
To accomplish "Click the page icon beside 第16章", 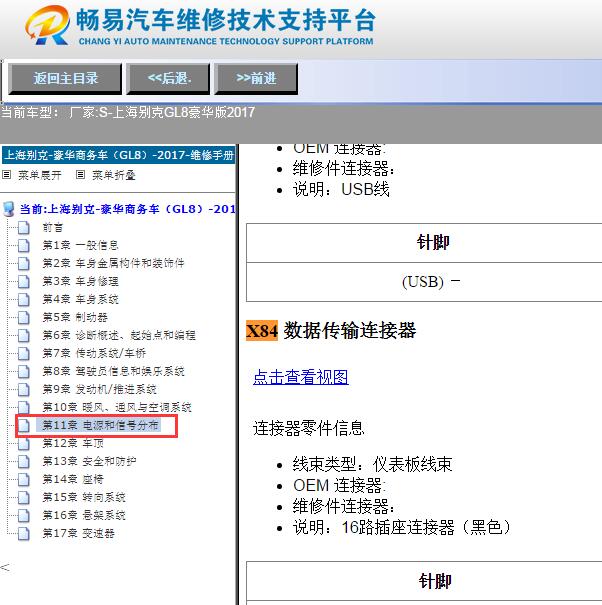I will tap(24, 515).
